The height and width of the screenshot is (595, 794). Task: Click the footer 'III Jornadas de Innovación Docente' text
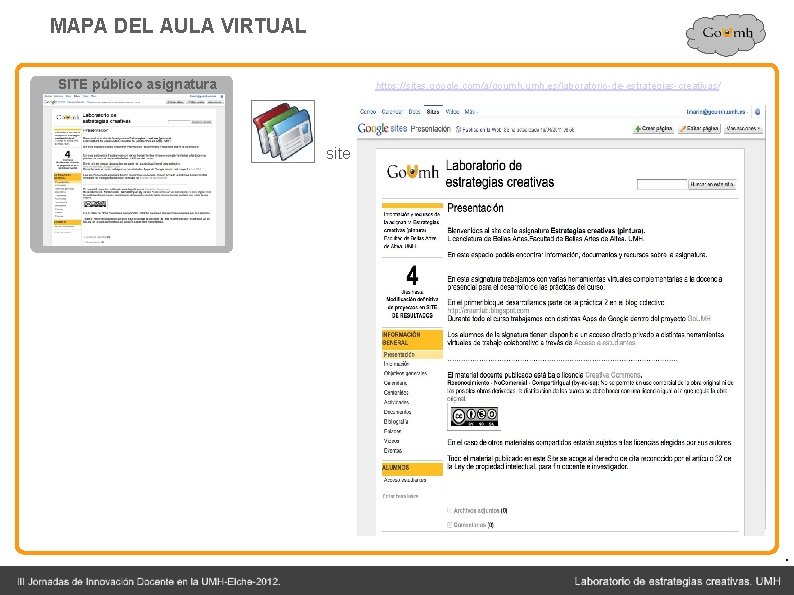coord(148,581)
